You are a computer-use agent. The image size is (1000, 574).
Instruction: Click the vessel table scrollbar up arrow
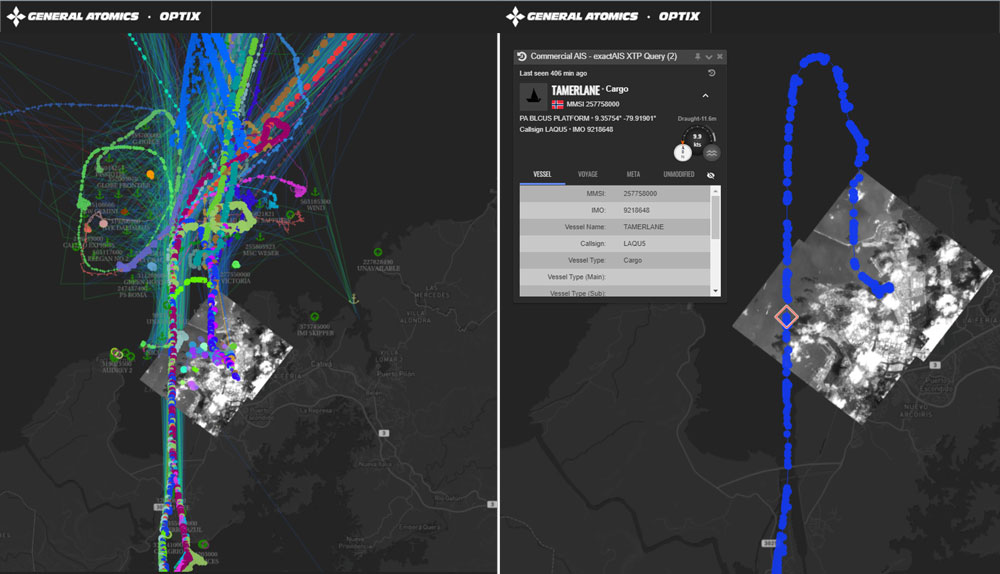point(716,191)
